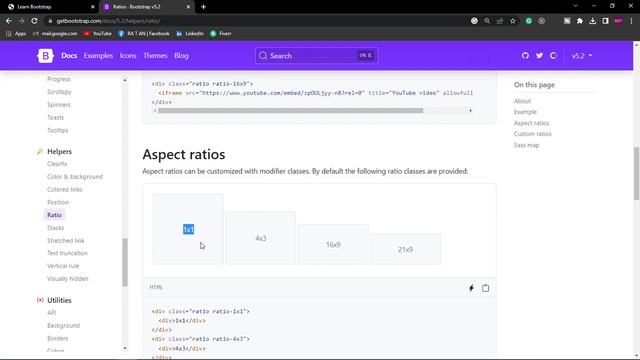Screen dimensions: 640x360
Task: Go to Clearfix helper page
Action: coord(57,164)
